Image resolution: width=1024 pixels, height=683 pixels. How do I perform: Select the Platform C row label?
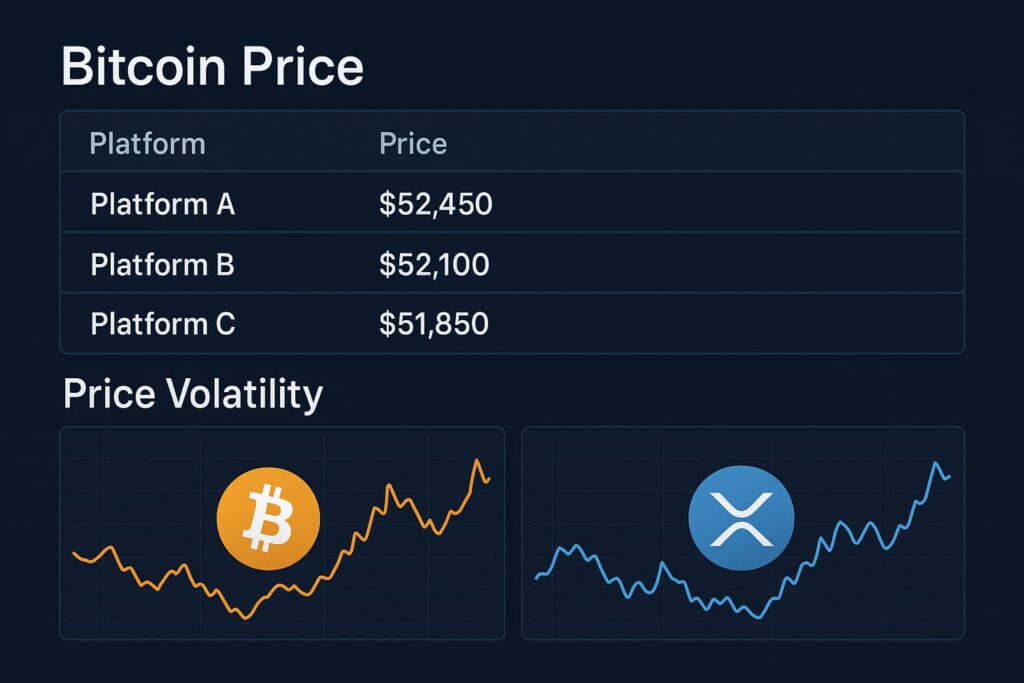(x=162, y=324)
